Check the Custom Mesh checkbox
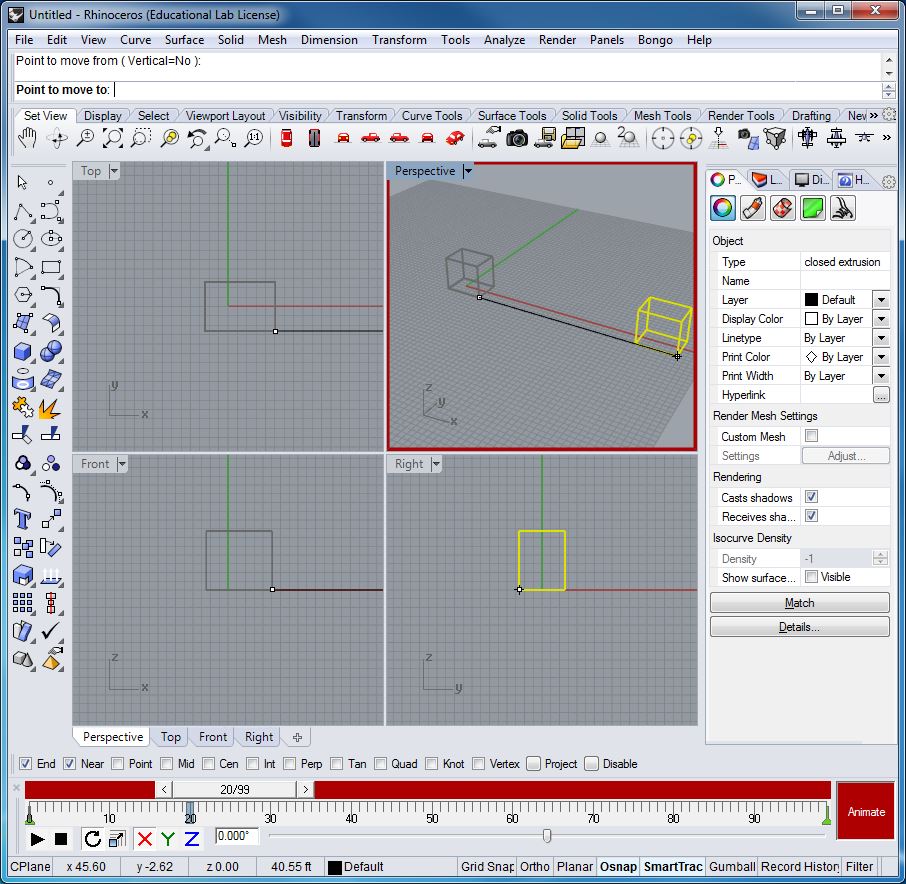The width and height of the screenshot is (906, 884). 811,436
